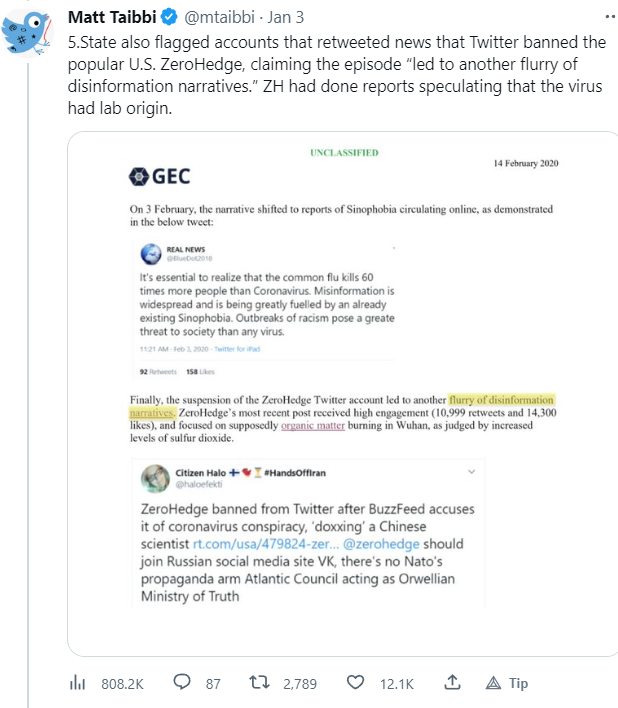Open the @mtaibbi handle link
Viewport: 618px width, 708px height.
pos(215,18)
